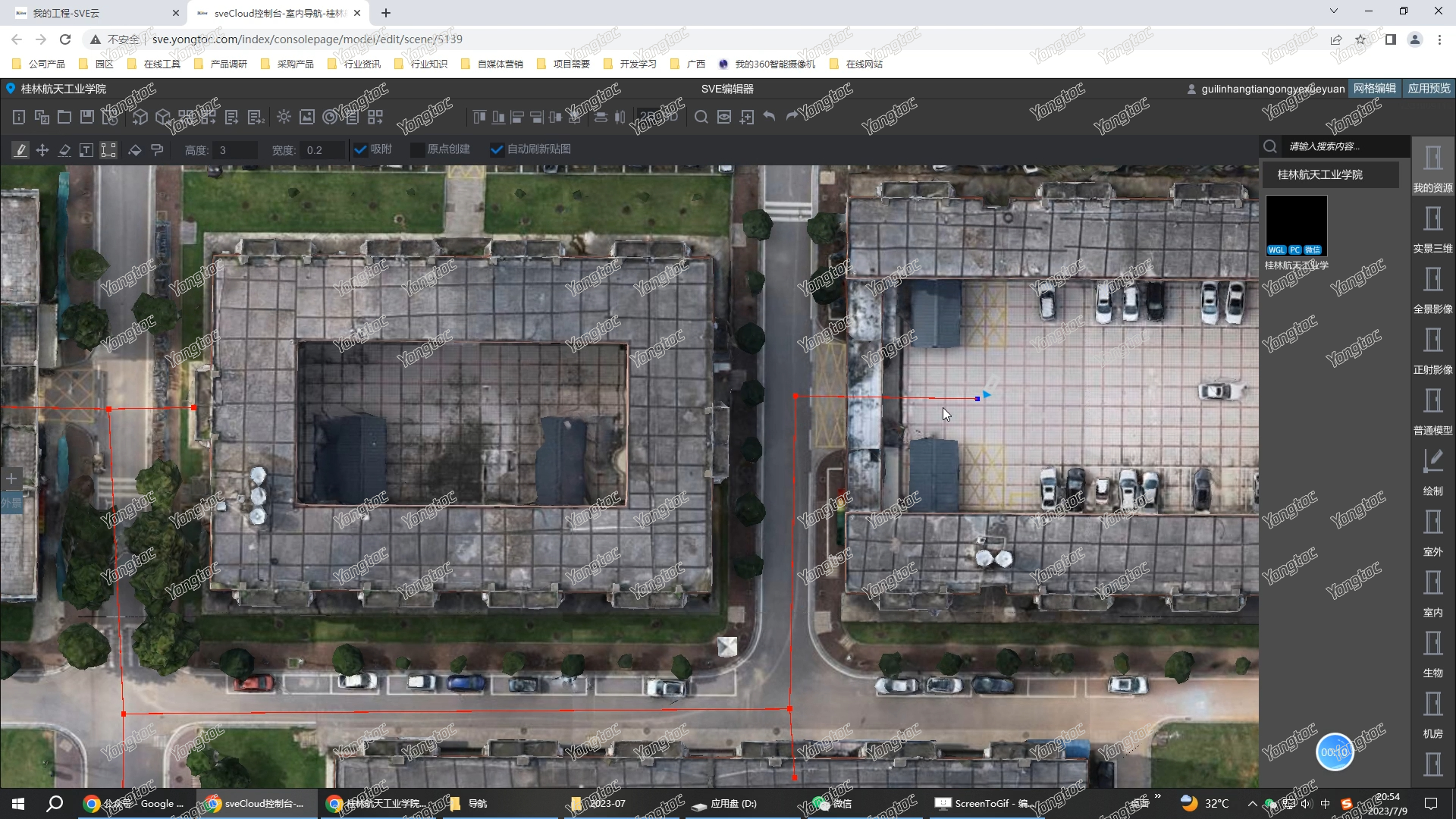Open the 普通模型 resource tab
The image size is (1456, 819).
point(1432,411)
